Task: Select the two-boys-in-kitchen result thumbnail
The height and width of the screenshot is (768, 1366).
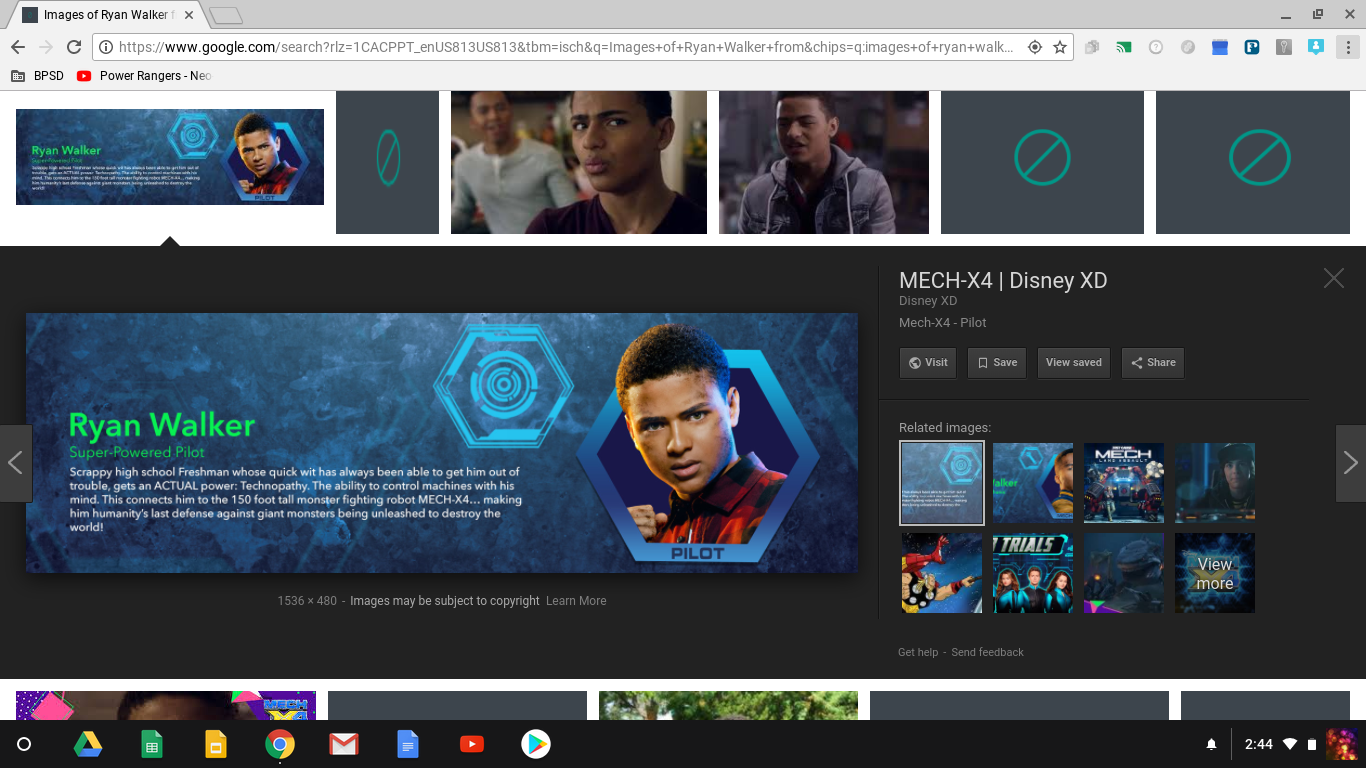Action: point(579,162)
